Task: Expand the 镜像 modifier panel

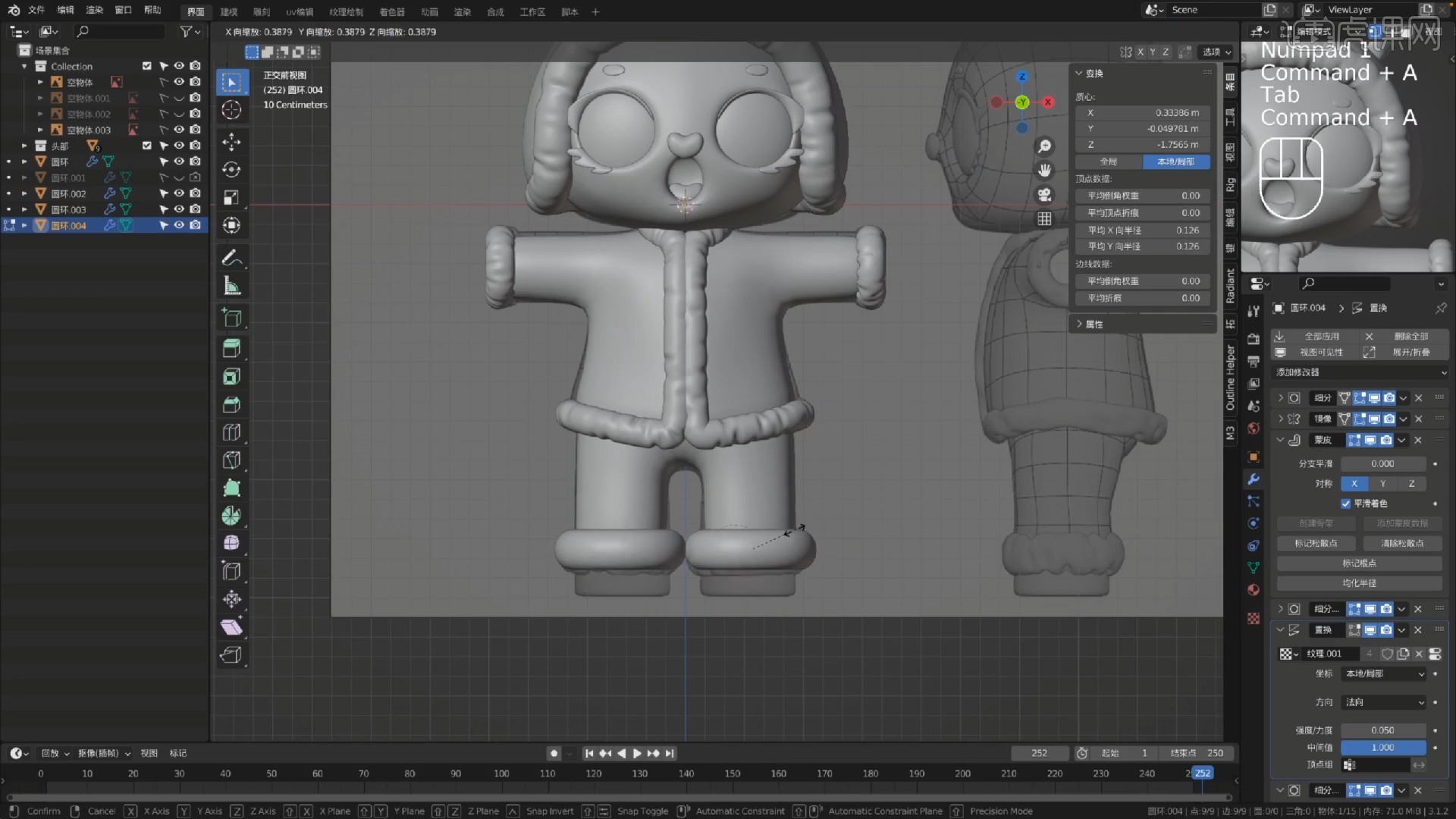Action: (x=1281, y=419)
